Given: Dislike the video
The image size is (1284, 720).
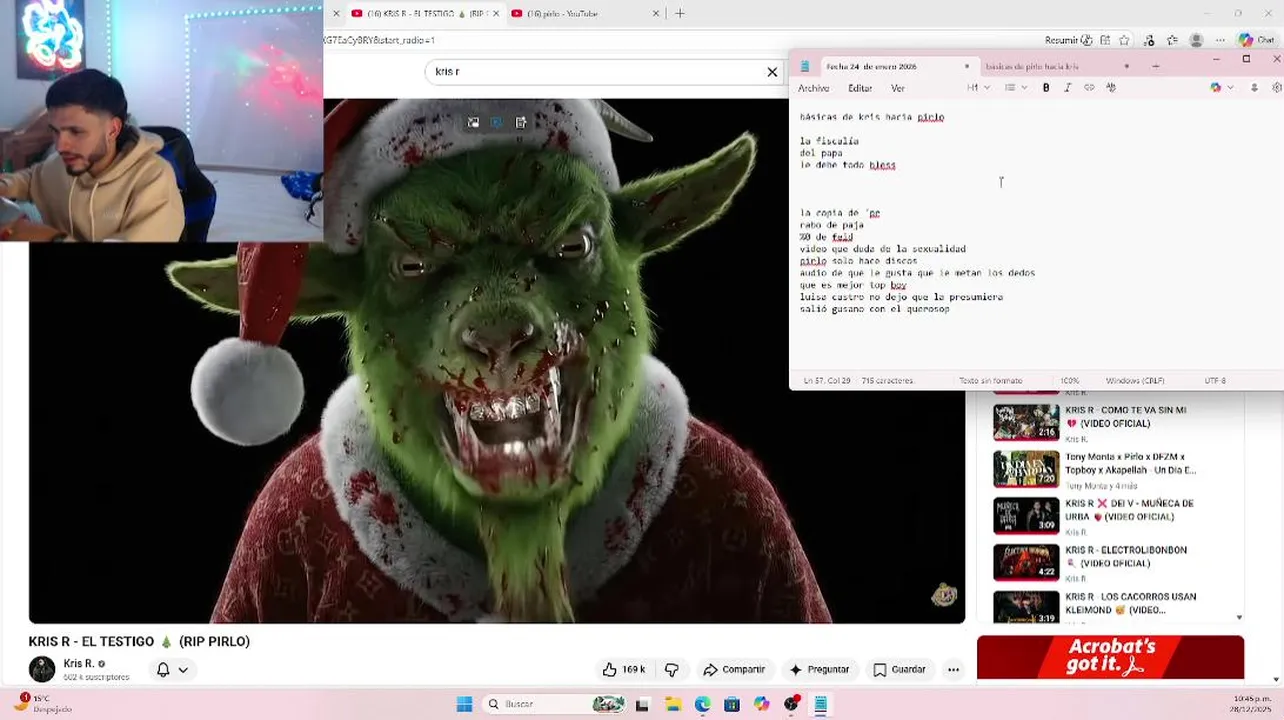Looking at the screenshot, I should [x=672, y=670].
